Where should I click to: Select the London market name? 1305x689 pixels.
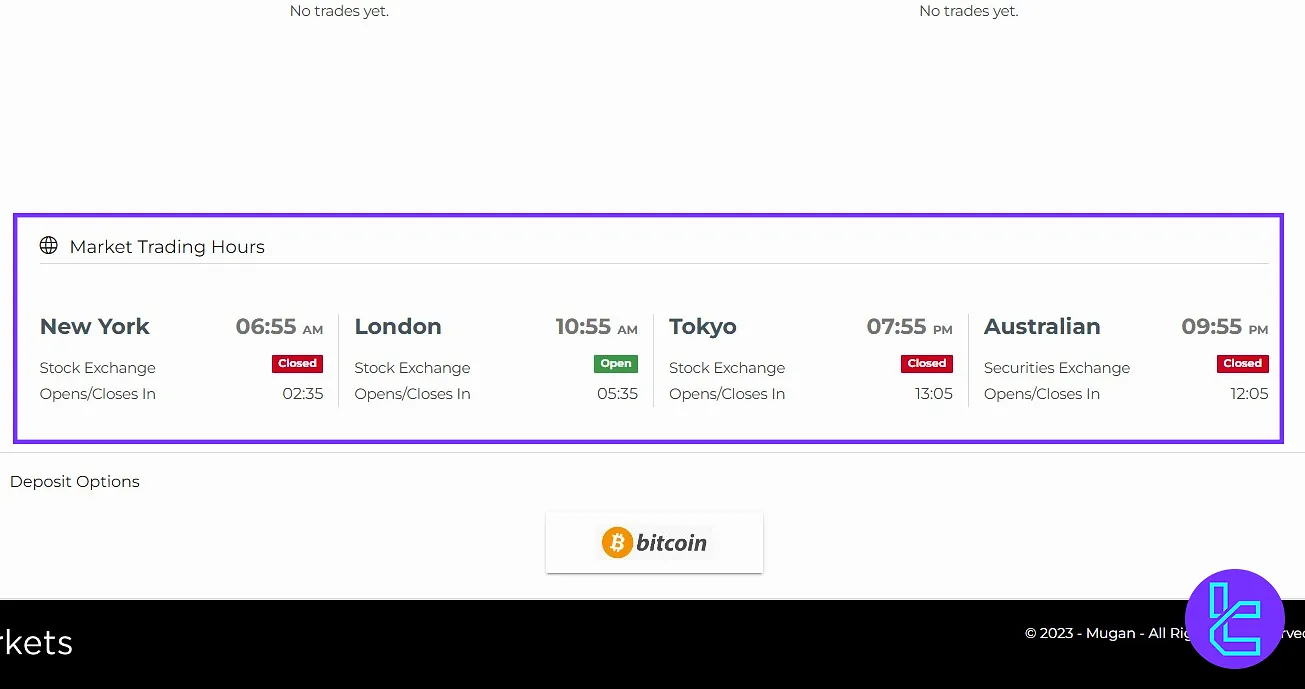pos(398,327)
